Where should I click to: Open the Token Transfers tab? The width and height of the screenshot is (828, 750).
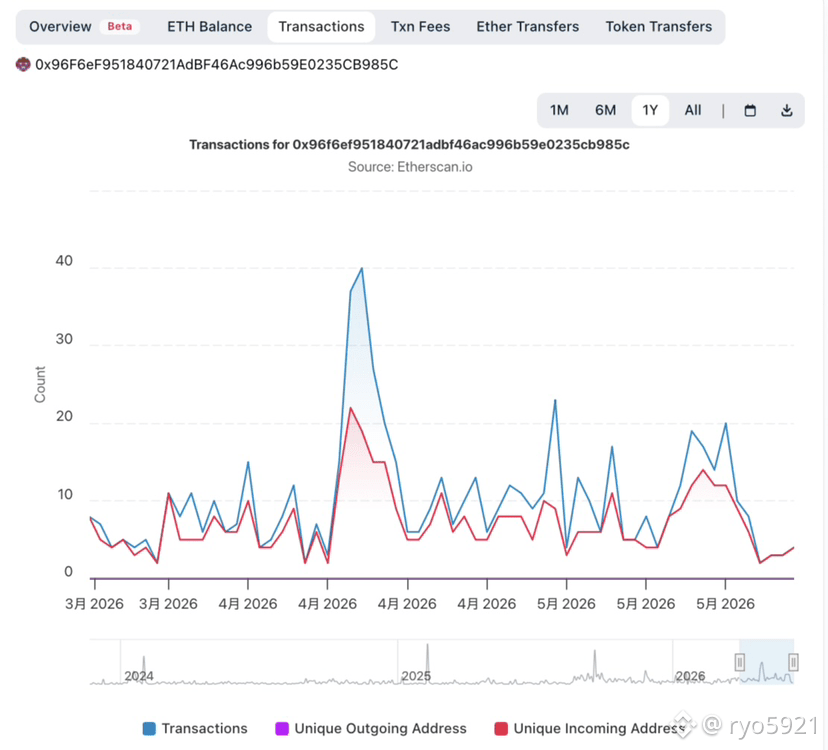click(x=658, y=26)
